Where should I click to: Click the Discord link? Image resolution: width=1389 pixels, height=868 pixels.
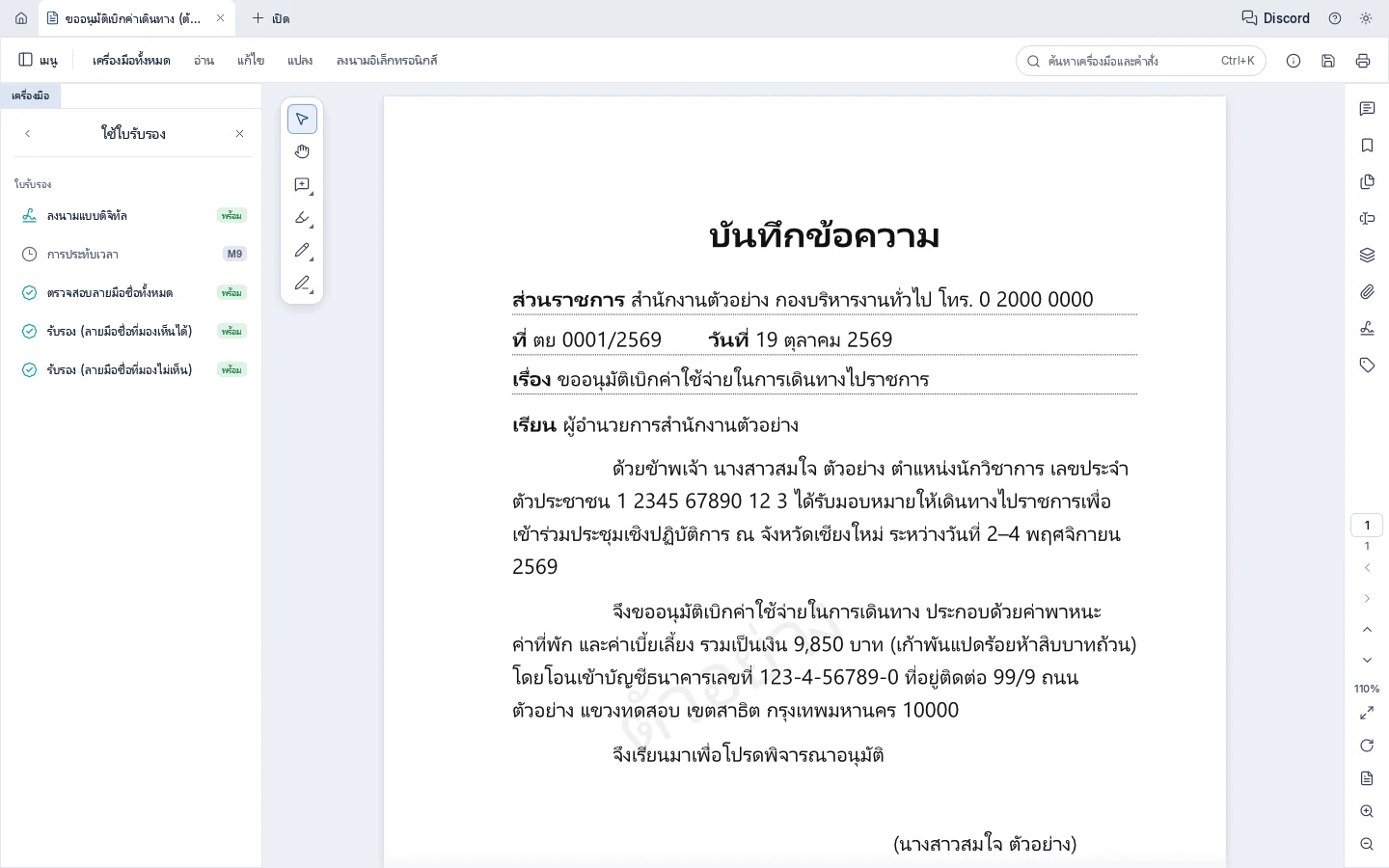tap(1275, 18)
